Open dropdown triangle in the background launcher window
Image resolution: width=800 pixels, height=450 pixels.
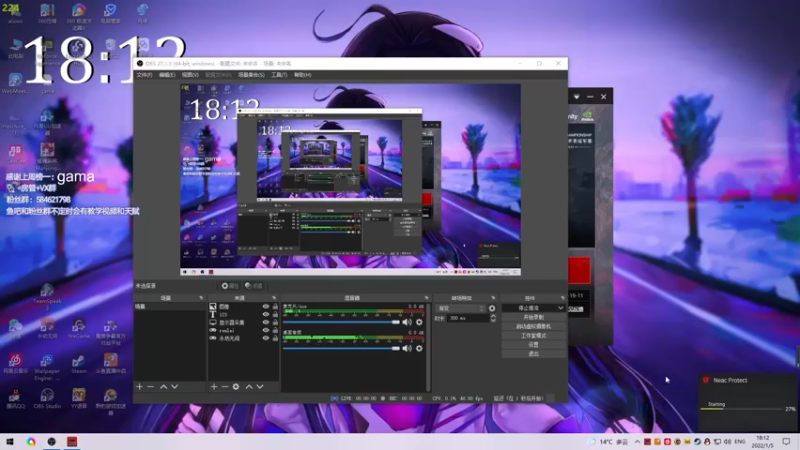[576, 96]
